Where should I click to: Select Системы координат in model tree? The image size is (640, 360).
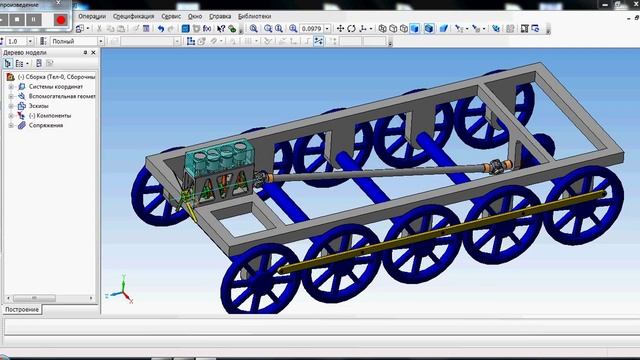pyautogui.click(x=56, y=87)
